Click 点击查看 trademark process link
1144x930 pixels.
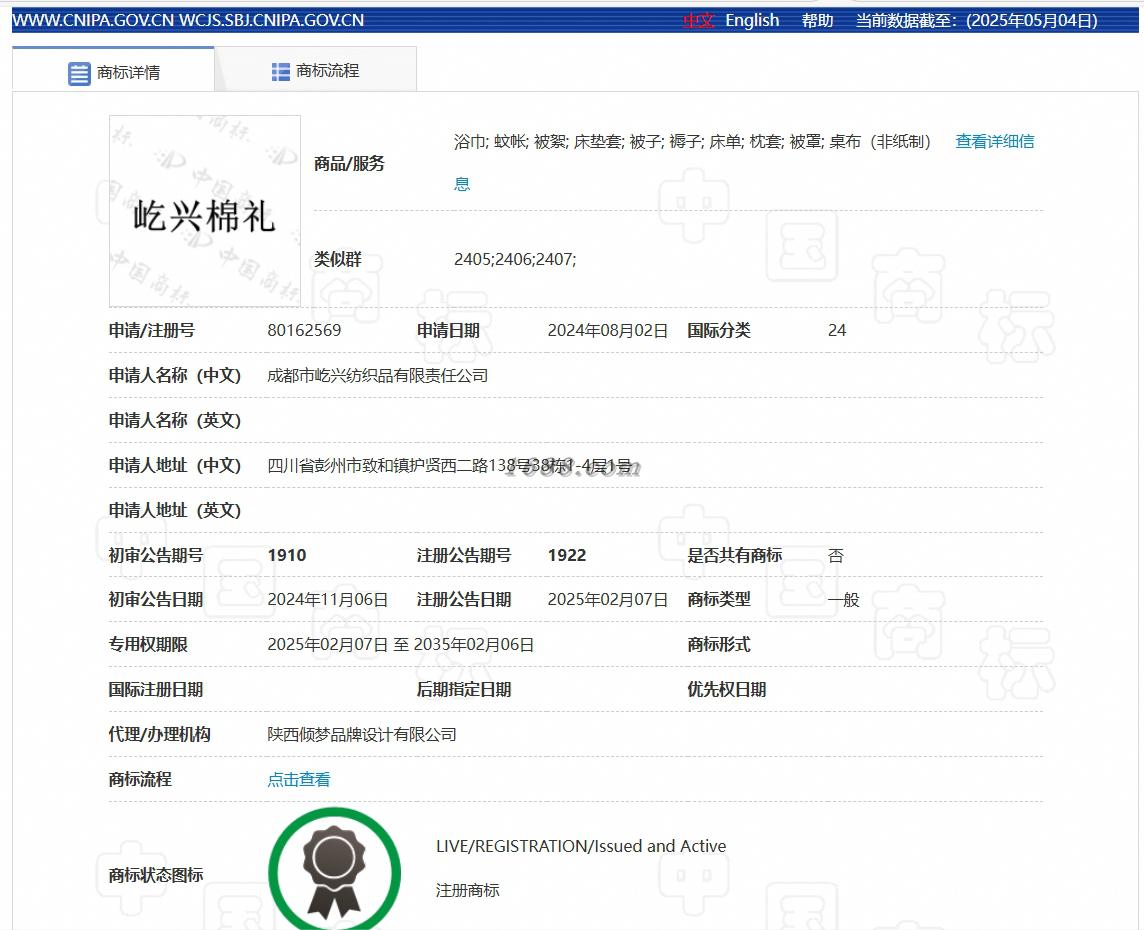coord(298,780)
